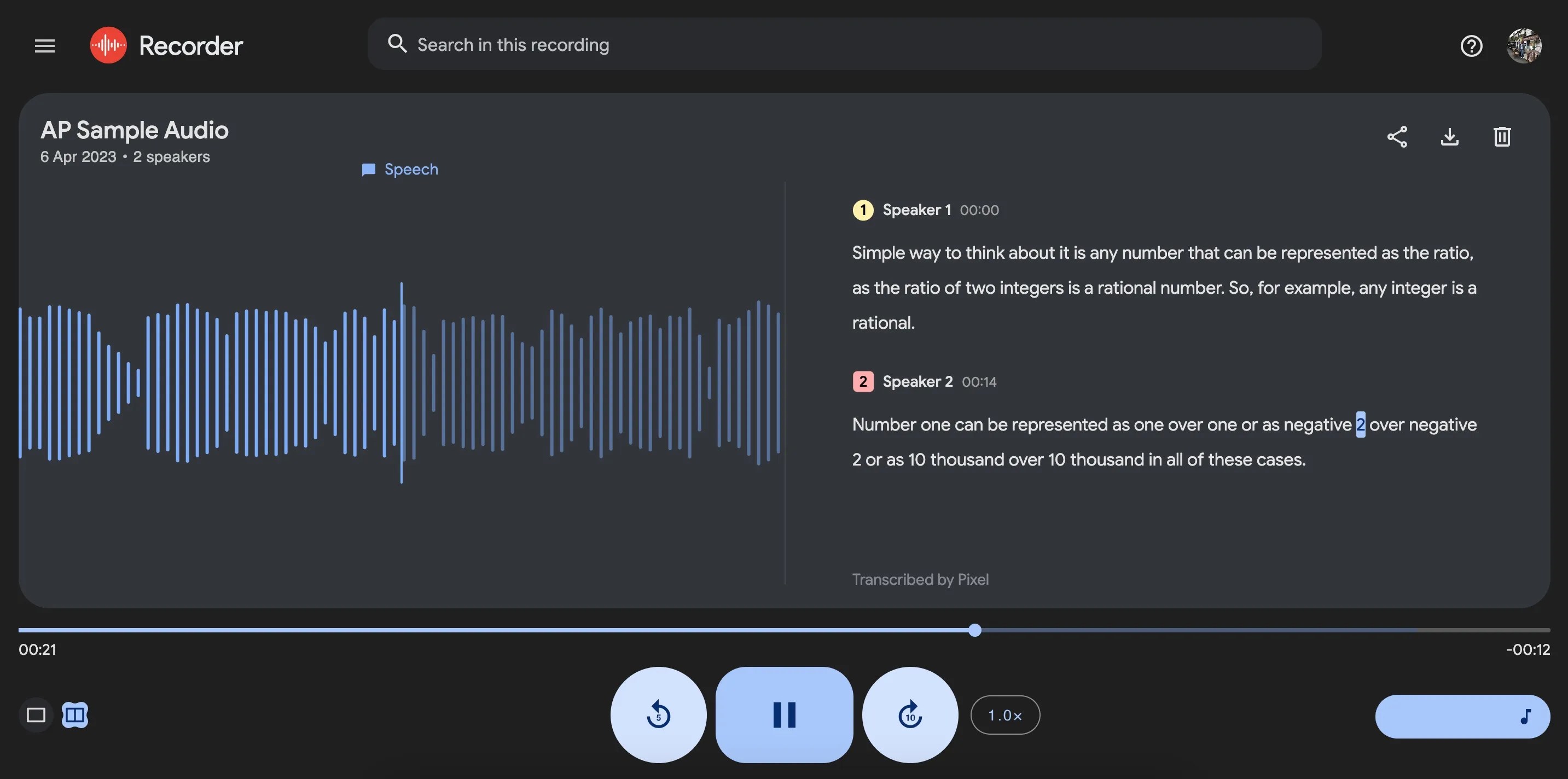This screenshot has height=779, width=1568.
Task: Open your account profile picture
Action: [1524, 45]
